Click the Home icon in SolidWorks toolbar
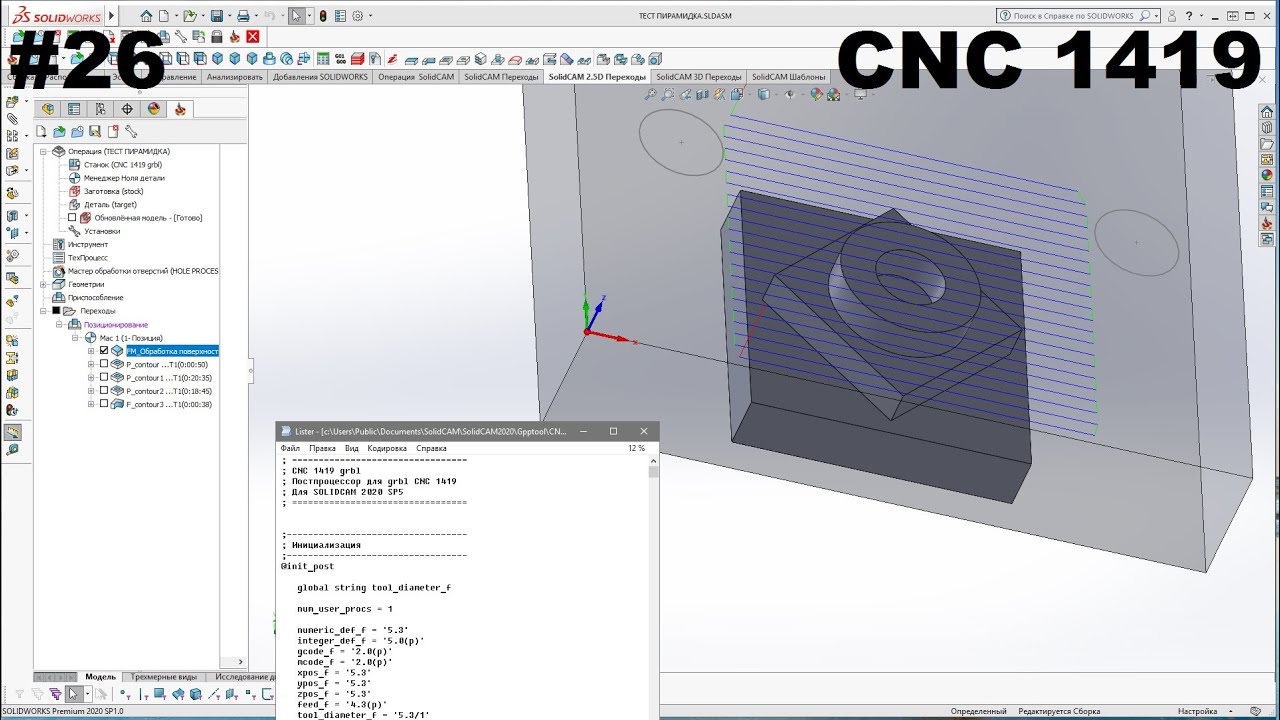This screenshot has height=720, width=1280. pyautogui.click(x=146, y=16)
